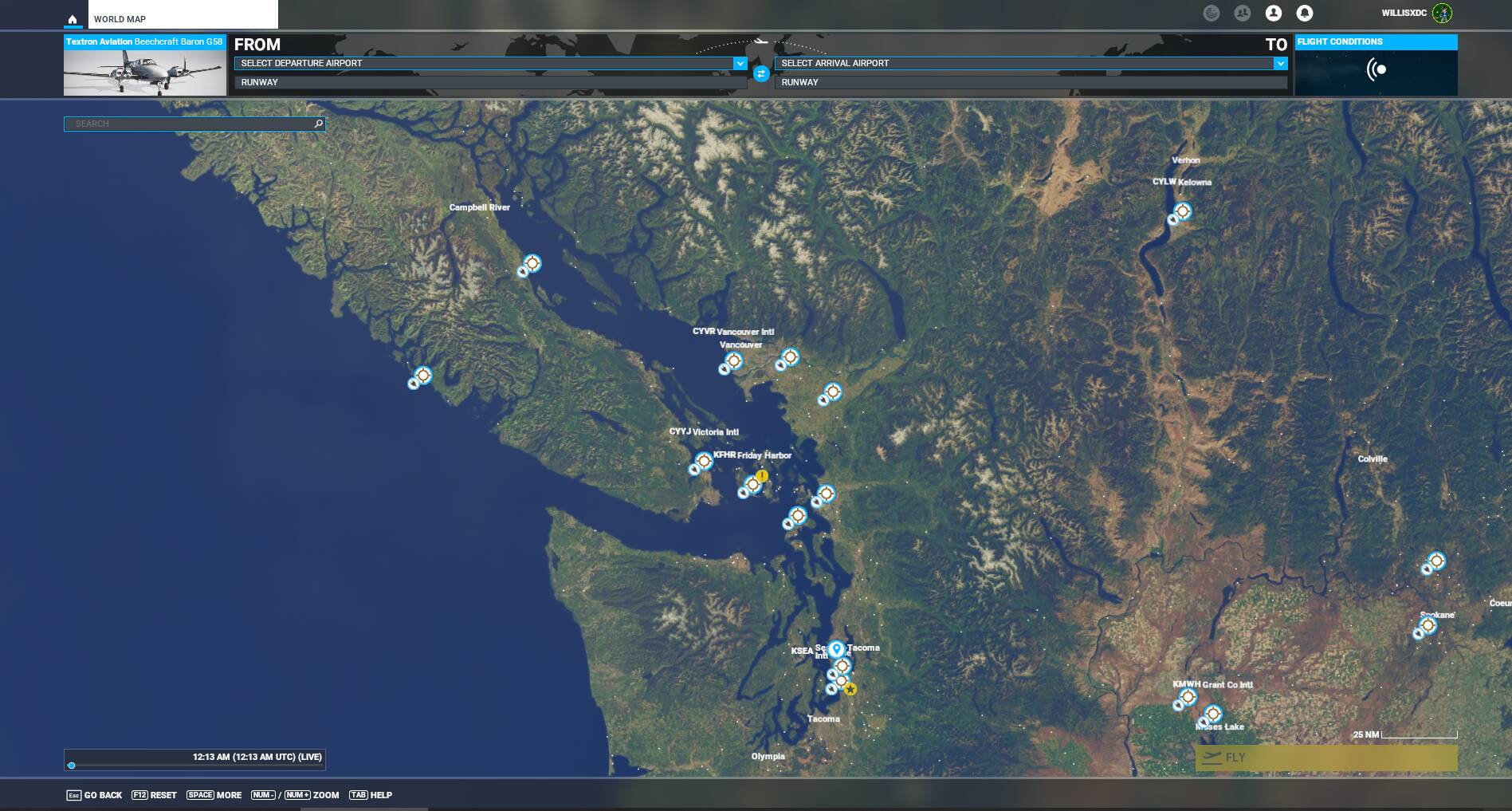Select the CYYJ Victoria Intl airport marker

(x=703, y=461)
